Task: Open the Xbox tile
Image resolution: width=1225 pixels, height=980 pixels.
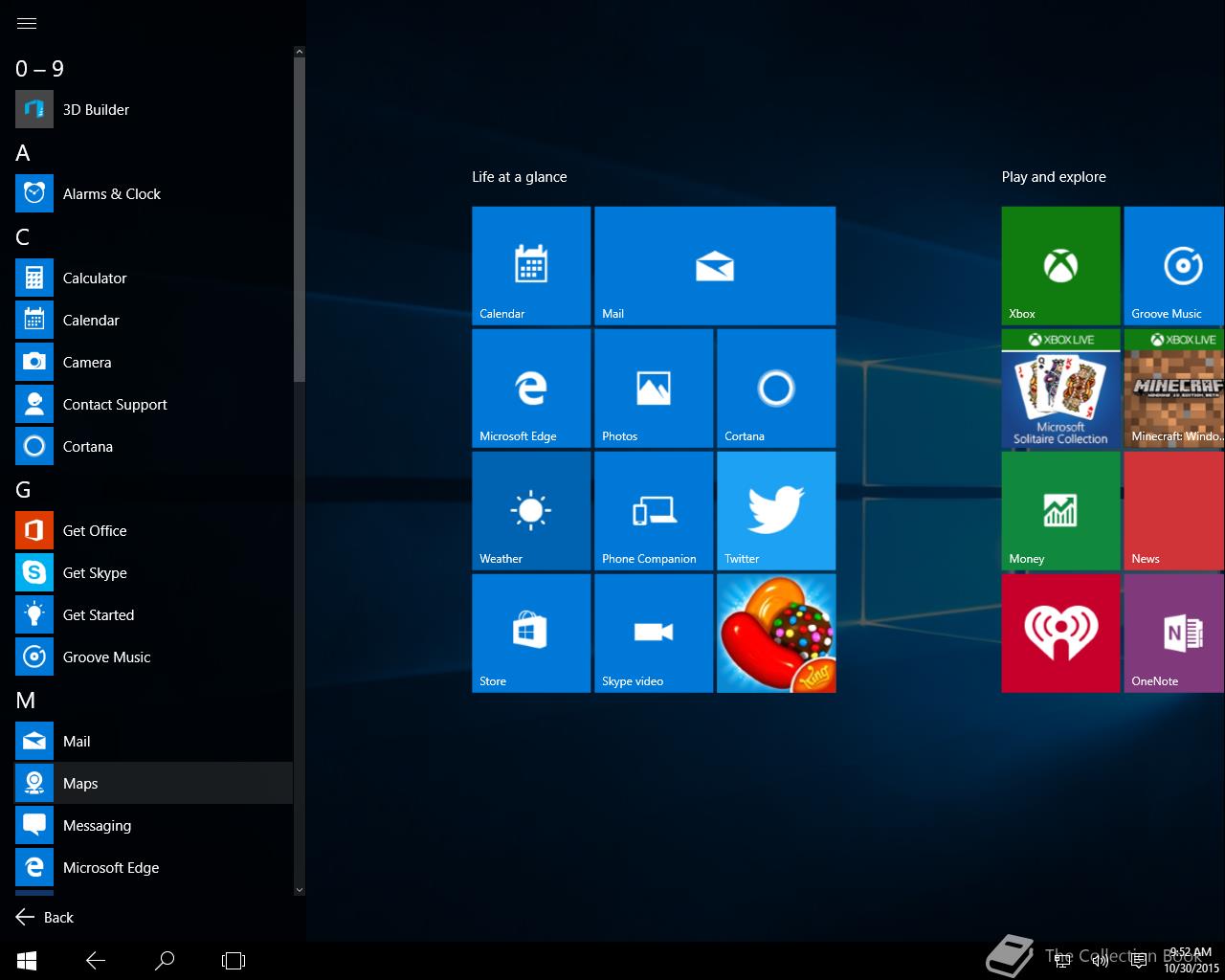Action: pyautogui.click(x=1060, y=266)
